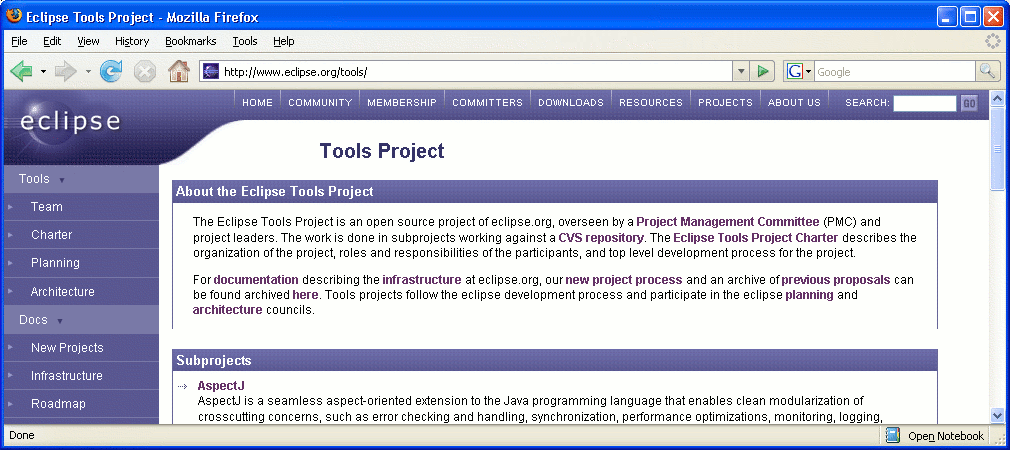Viewport: 1010px width, 450px height.
Task: Open the ABOUT US navigation link
Action: click(x=794, y=102)
